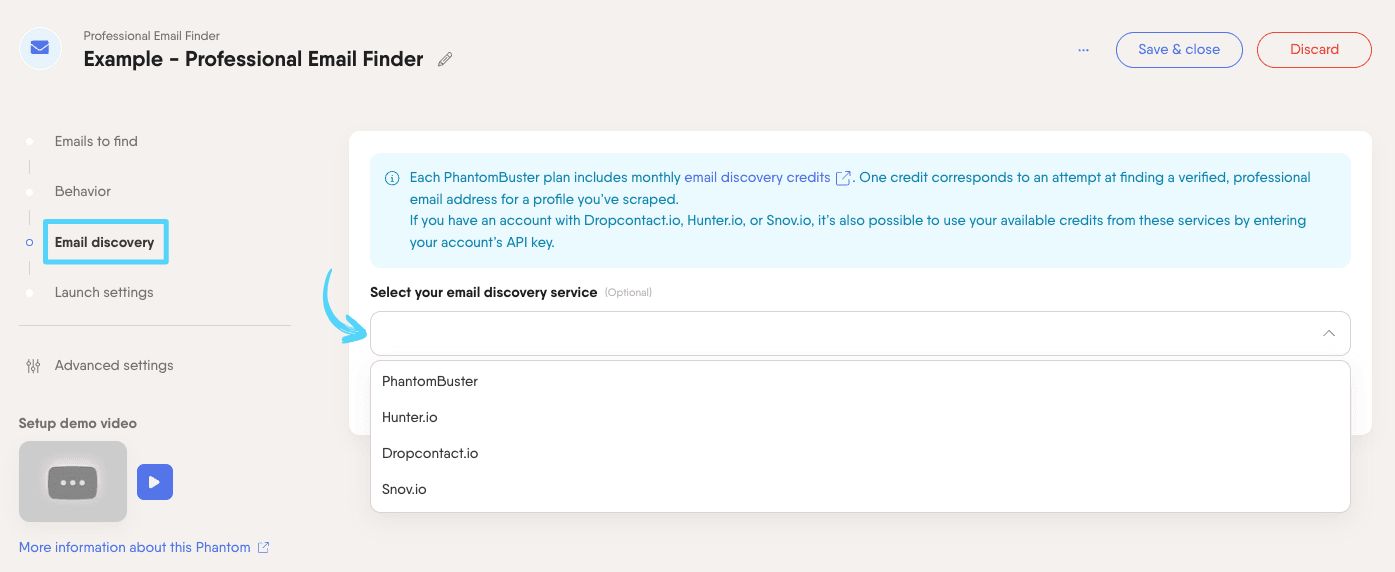1395x572 pixels.
Task: Choose Hunter.io from the service list
Action: (860, 417)
